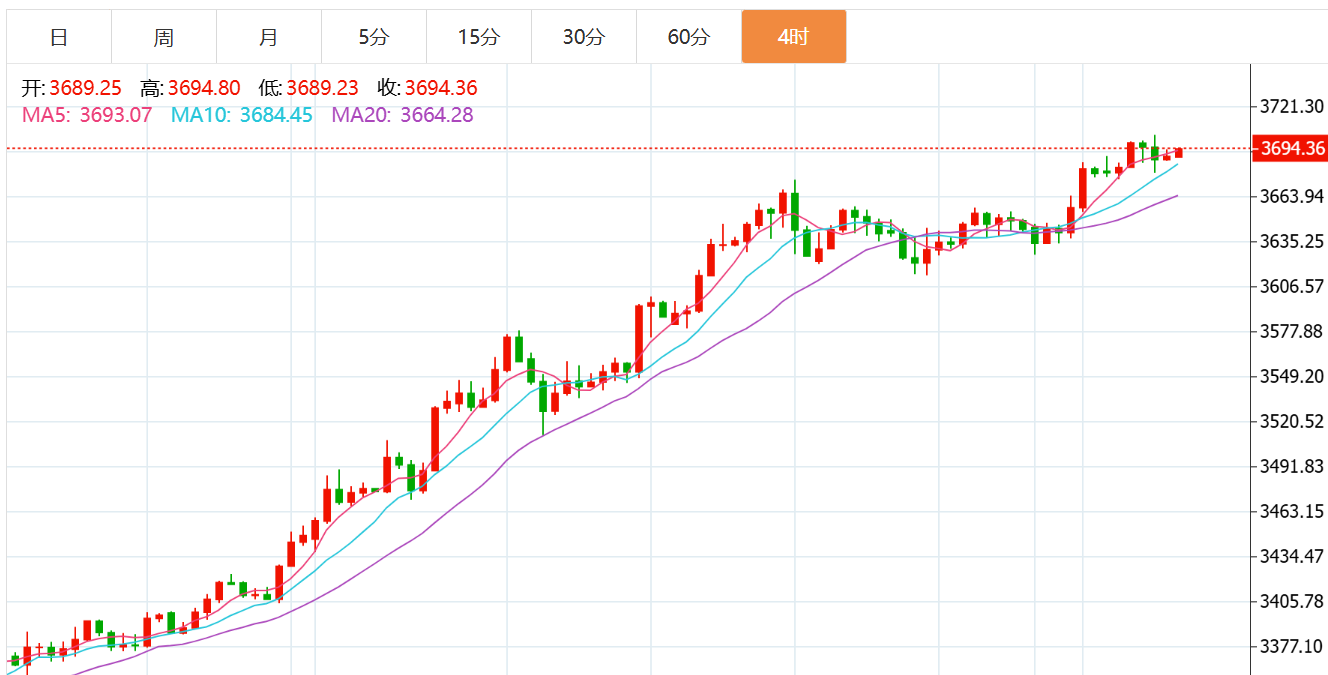Choose the 60分 timeframe tab

688,37
